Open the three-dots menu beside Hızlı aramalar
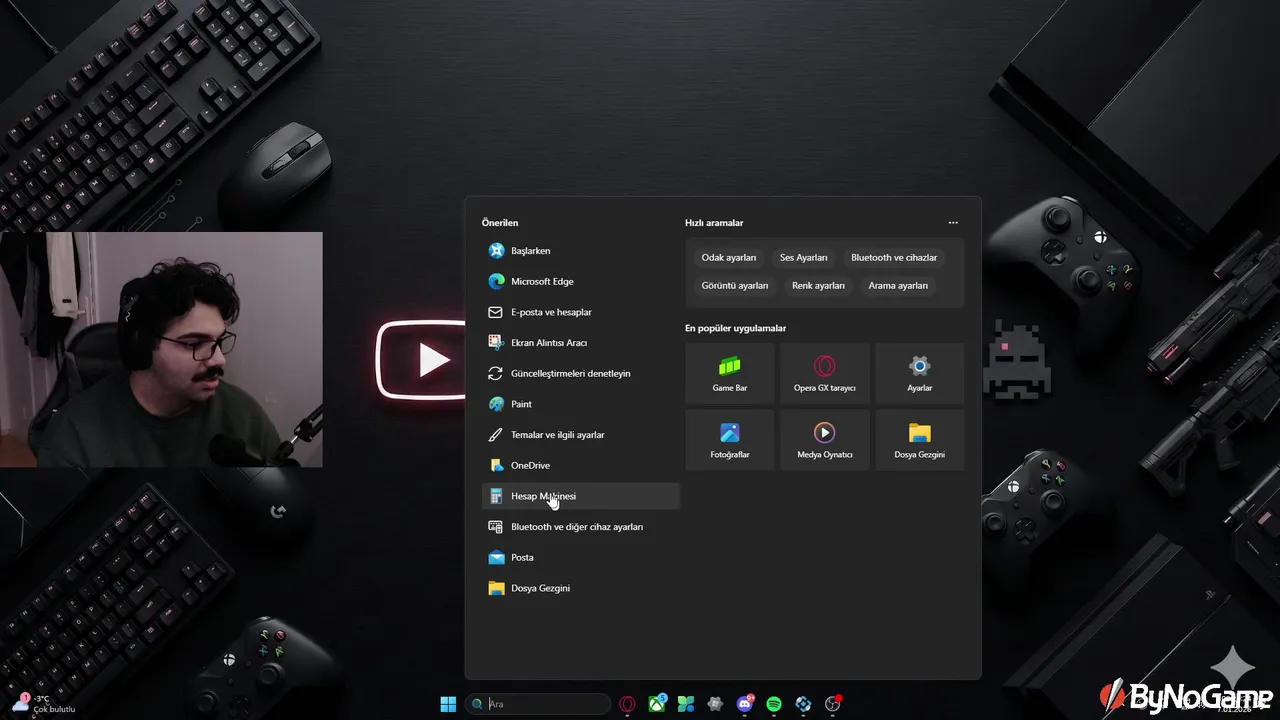Viewport: 1280px width, 720px height. [953, 223]
